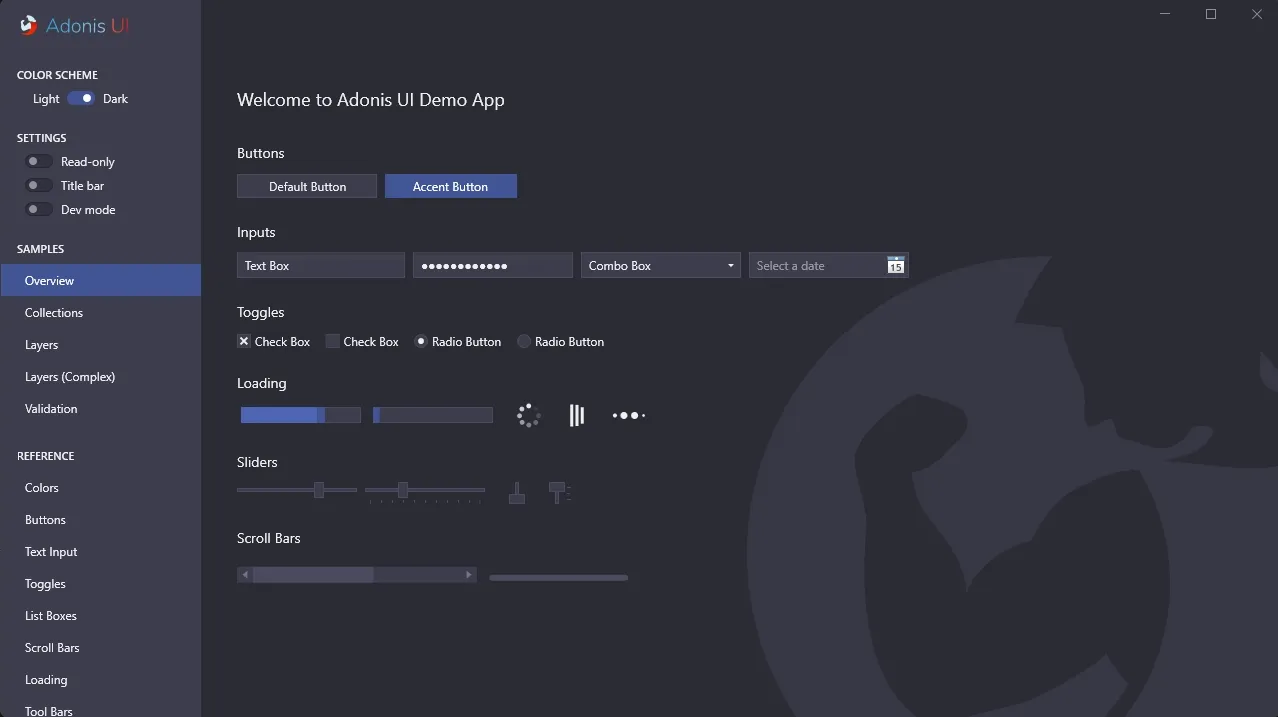Click the Default Button
The width and height of the screenshot is (1278, 717).
(306, 186)
